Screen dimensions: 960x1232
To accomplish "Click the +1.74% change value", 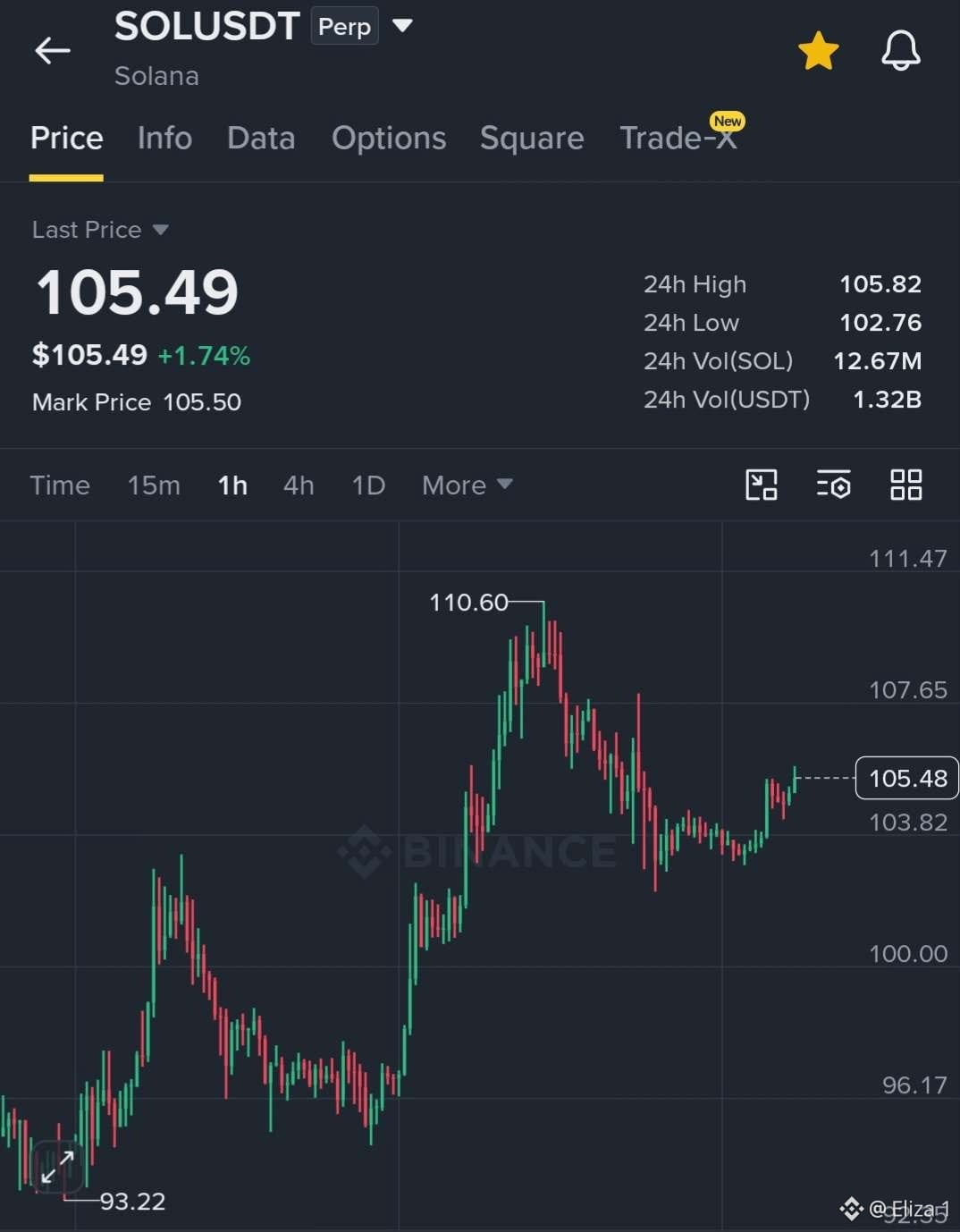I will [204, 356].
